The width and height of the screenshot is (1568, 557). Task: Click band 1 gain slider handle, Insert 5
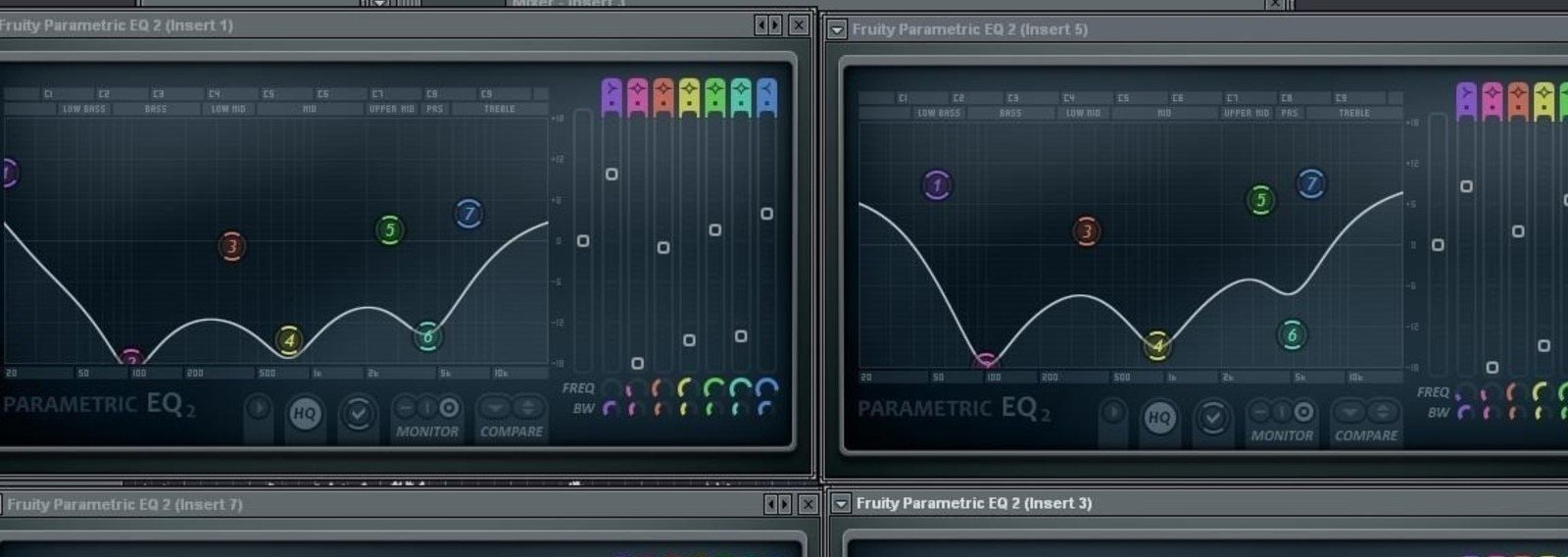click(1466, 185)
